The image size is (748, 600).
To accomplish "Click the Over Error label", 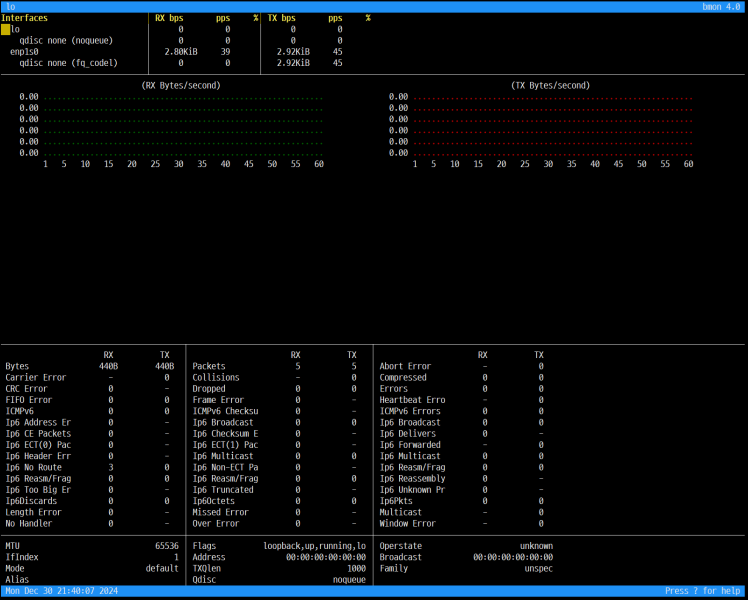I will 216,523.
